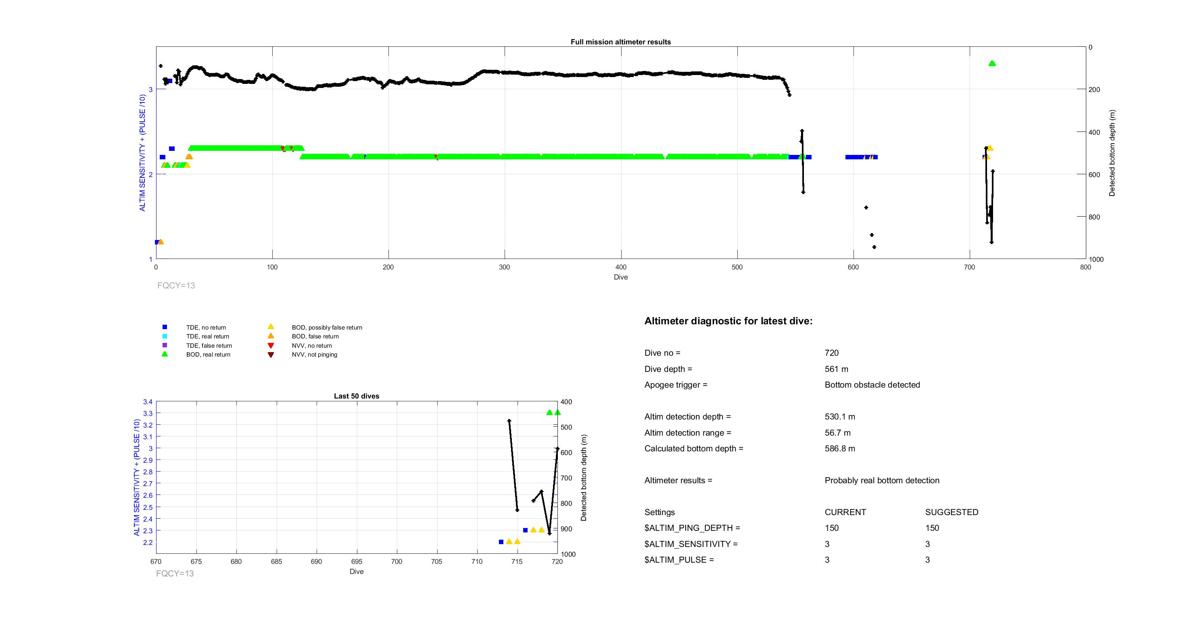Click the 'Apogee trigger =' label
This screenshot has height=622, width=1200.
[676, 385]
